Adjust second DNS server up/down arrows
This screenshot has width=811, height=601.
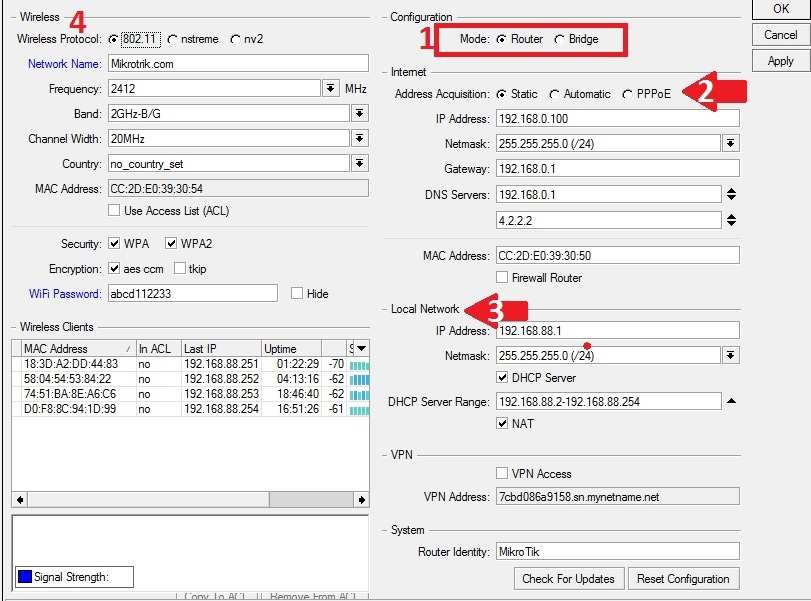(731, 220)
